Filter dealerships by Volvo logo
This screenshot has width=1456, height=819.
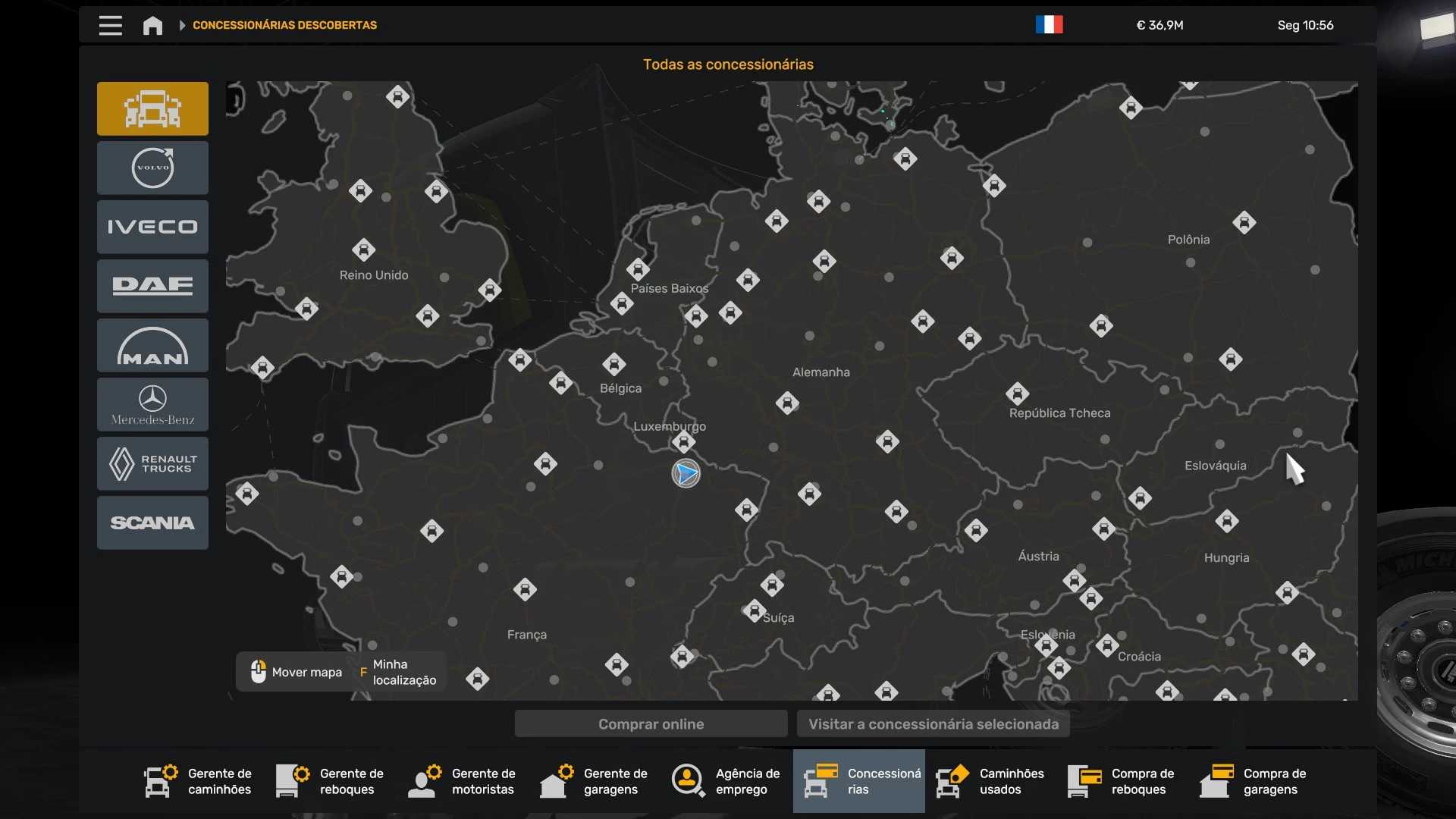coord(152,168)
